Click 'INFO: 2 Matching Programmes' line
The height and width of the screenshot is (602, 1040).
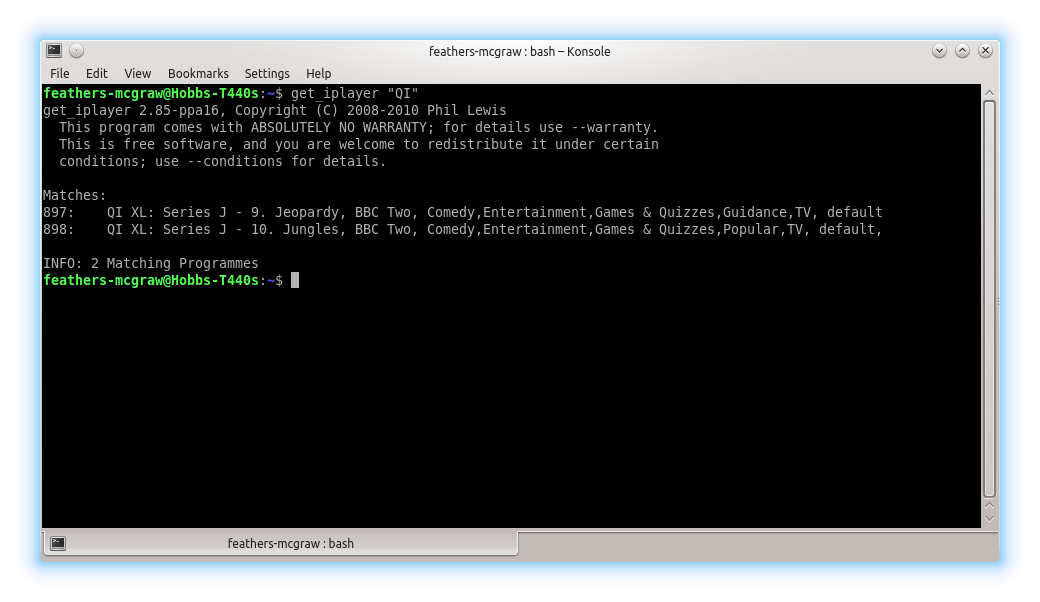pos(151,263)
